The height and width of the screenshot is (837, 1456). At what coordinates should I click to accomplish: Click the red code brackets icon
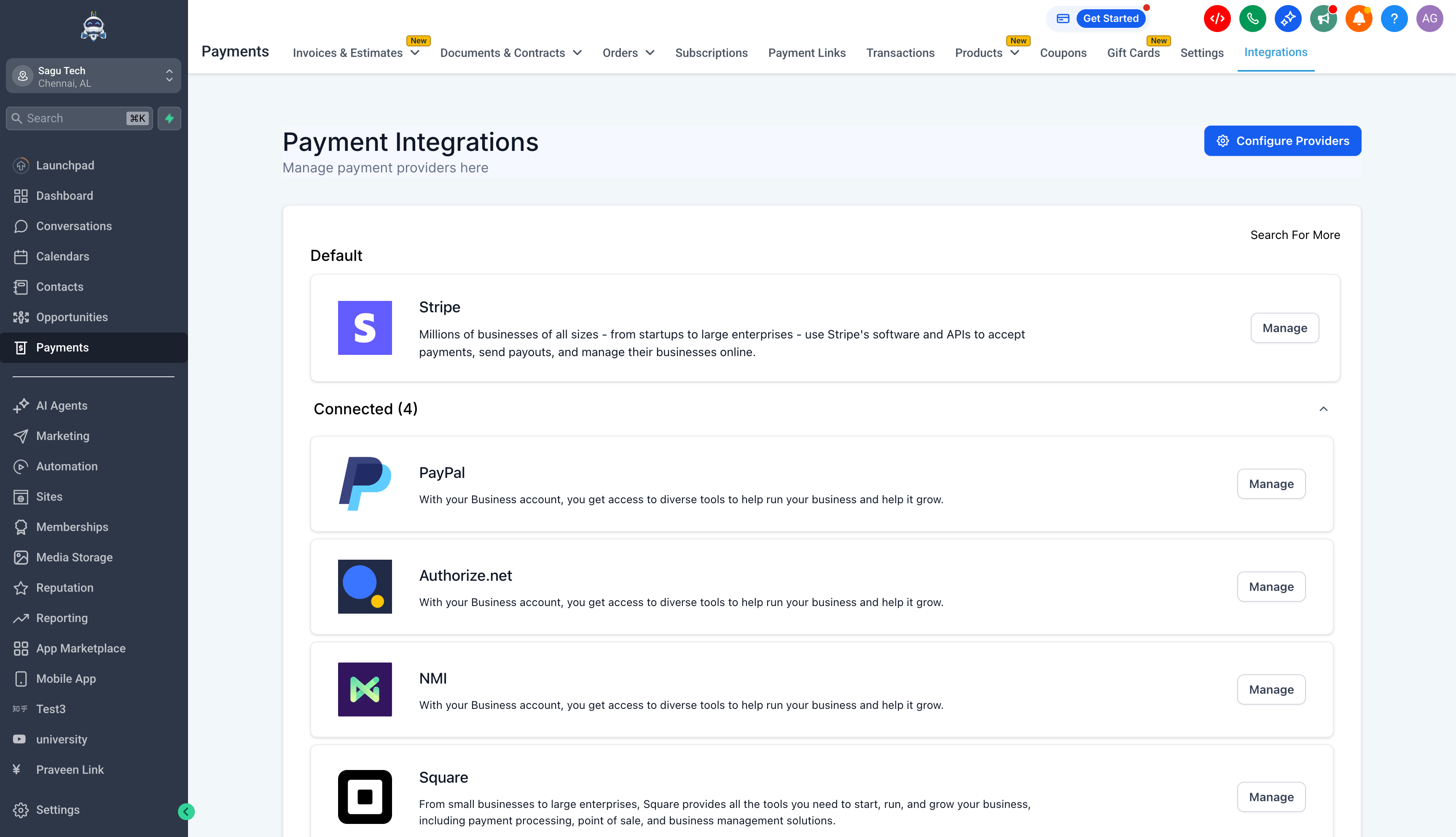point(1217,19)
